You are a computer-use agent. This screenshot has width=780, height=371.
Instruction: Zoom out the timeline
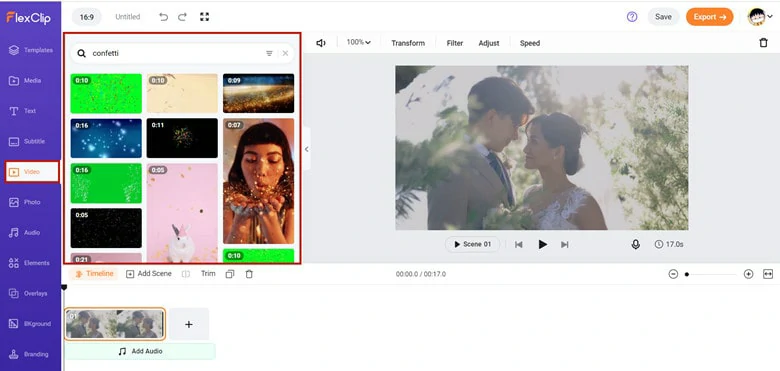click(673, 274)
